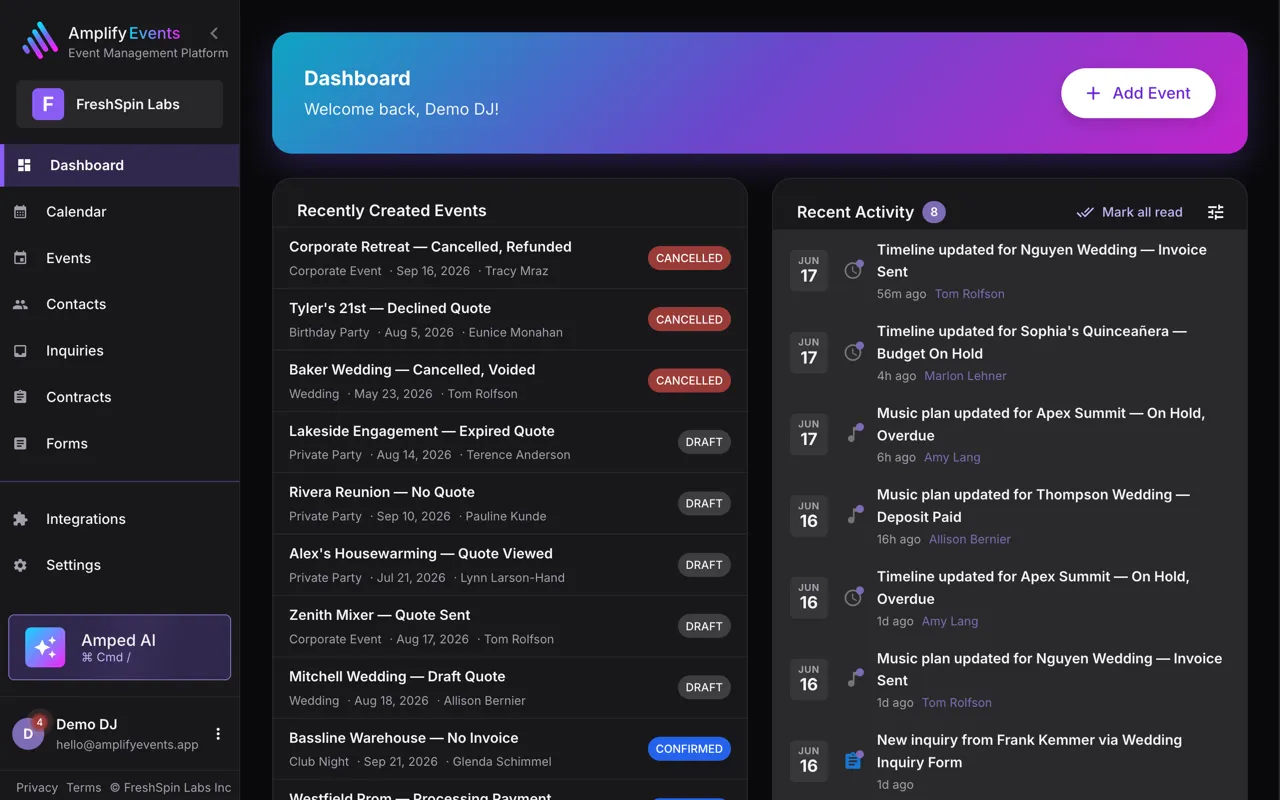This screenshot has height=800, width=1280.
Task: Open Timeline updated for Sophia's Quinceañera activity
Action: pyautogui.click(x=1010, y=353)
